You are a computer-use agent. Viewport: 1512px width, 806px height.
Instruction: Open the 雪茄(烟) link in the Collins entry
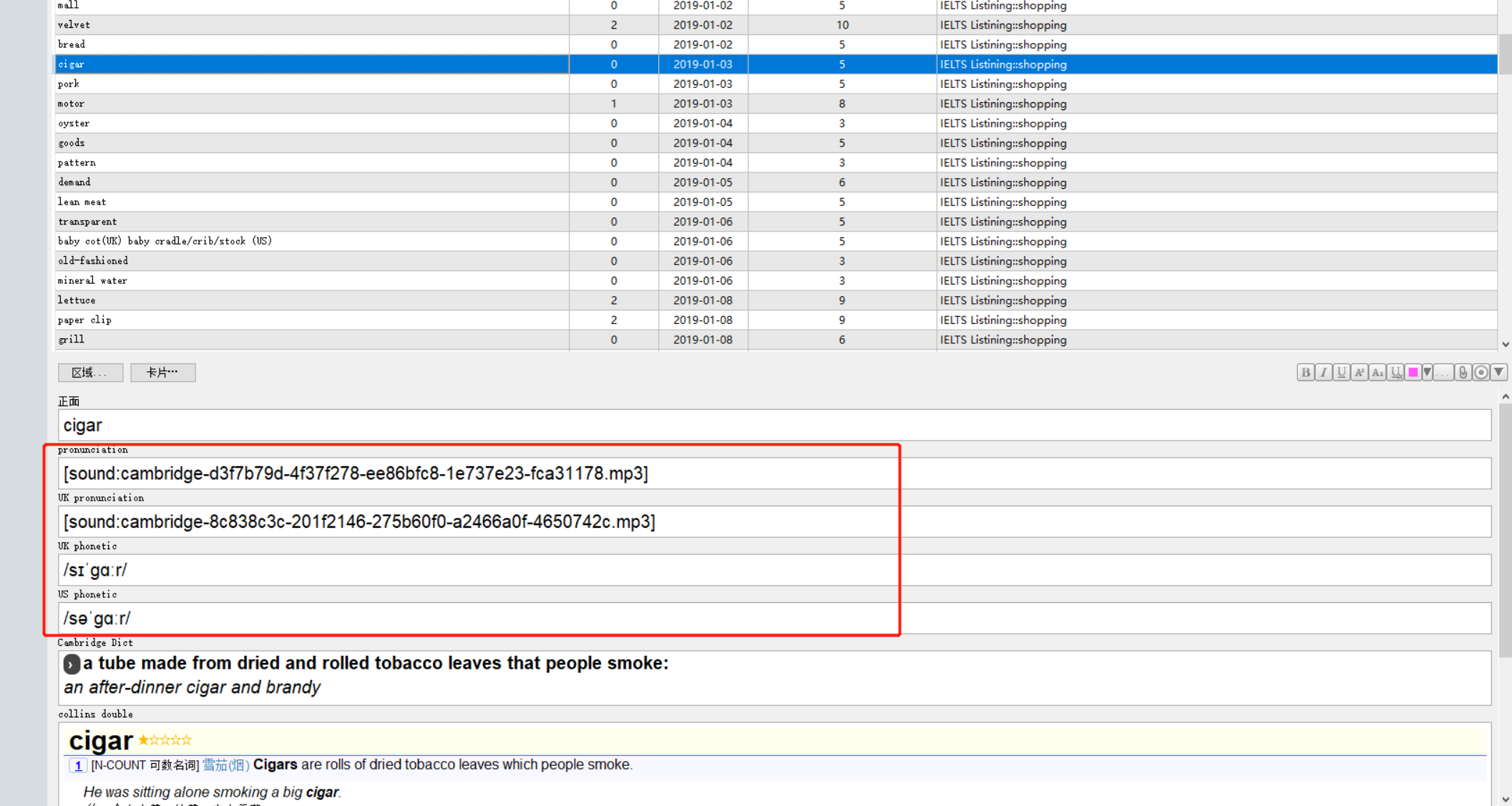coord(225,765)
